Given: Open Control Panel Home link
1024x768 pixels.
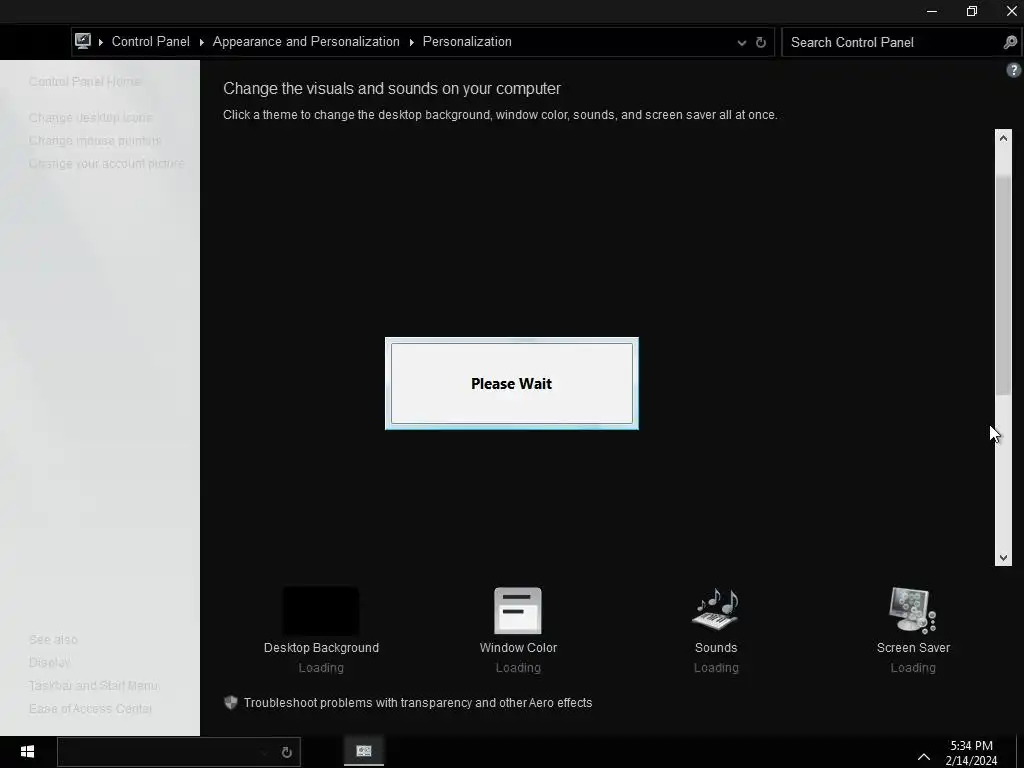Looking at the screenshot, I should 85,82.
